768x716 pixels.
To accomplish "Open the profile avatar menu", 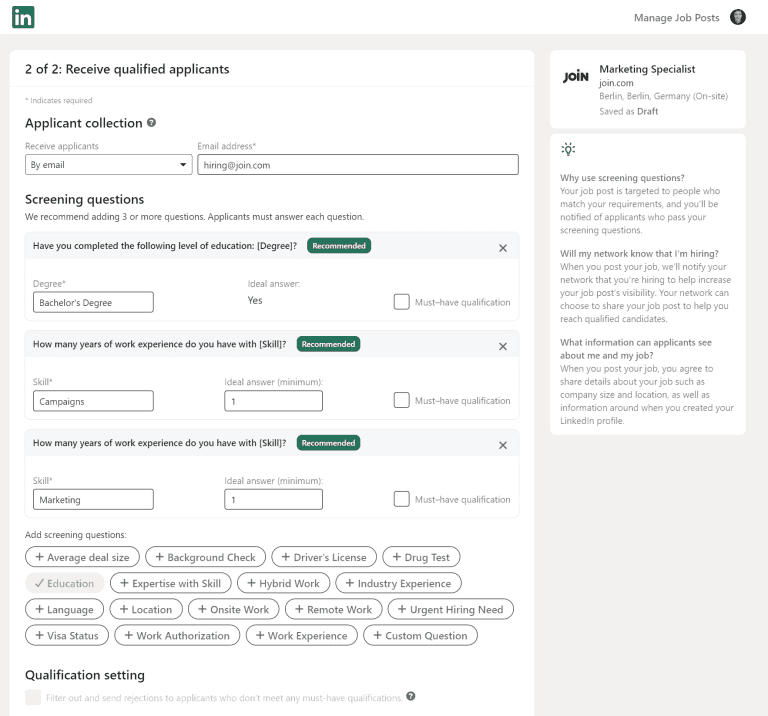I will pos(738,17).
